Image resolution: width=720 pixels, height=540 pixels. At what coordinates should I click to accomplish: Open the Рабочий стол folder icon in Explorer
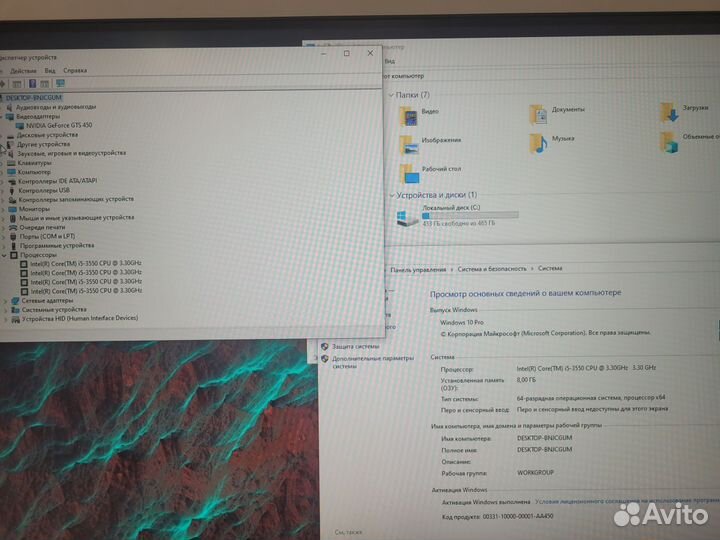(x=409, y=174)
